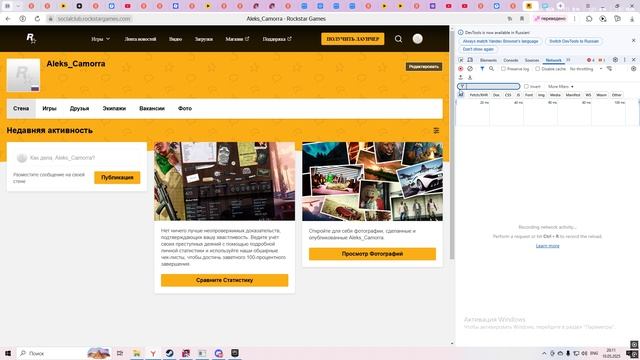Open Yandex Browser from the taskbar

click(153, 353)
